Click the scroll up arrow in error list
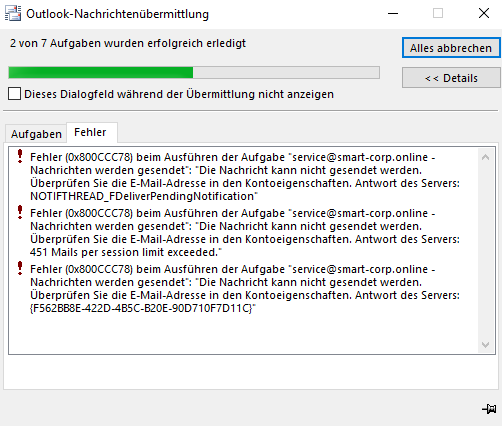This screenshot has height=426, width=502. [x=486, y=157]
